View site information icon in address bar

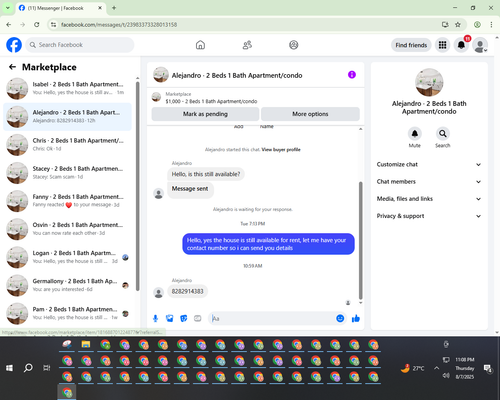tap(53, 24)
